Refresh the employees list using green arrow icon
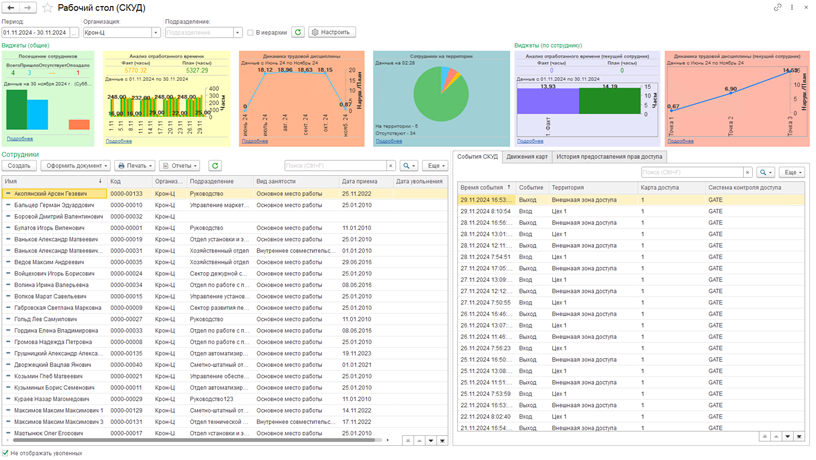The image size is (816, 460). 215,166
